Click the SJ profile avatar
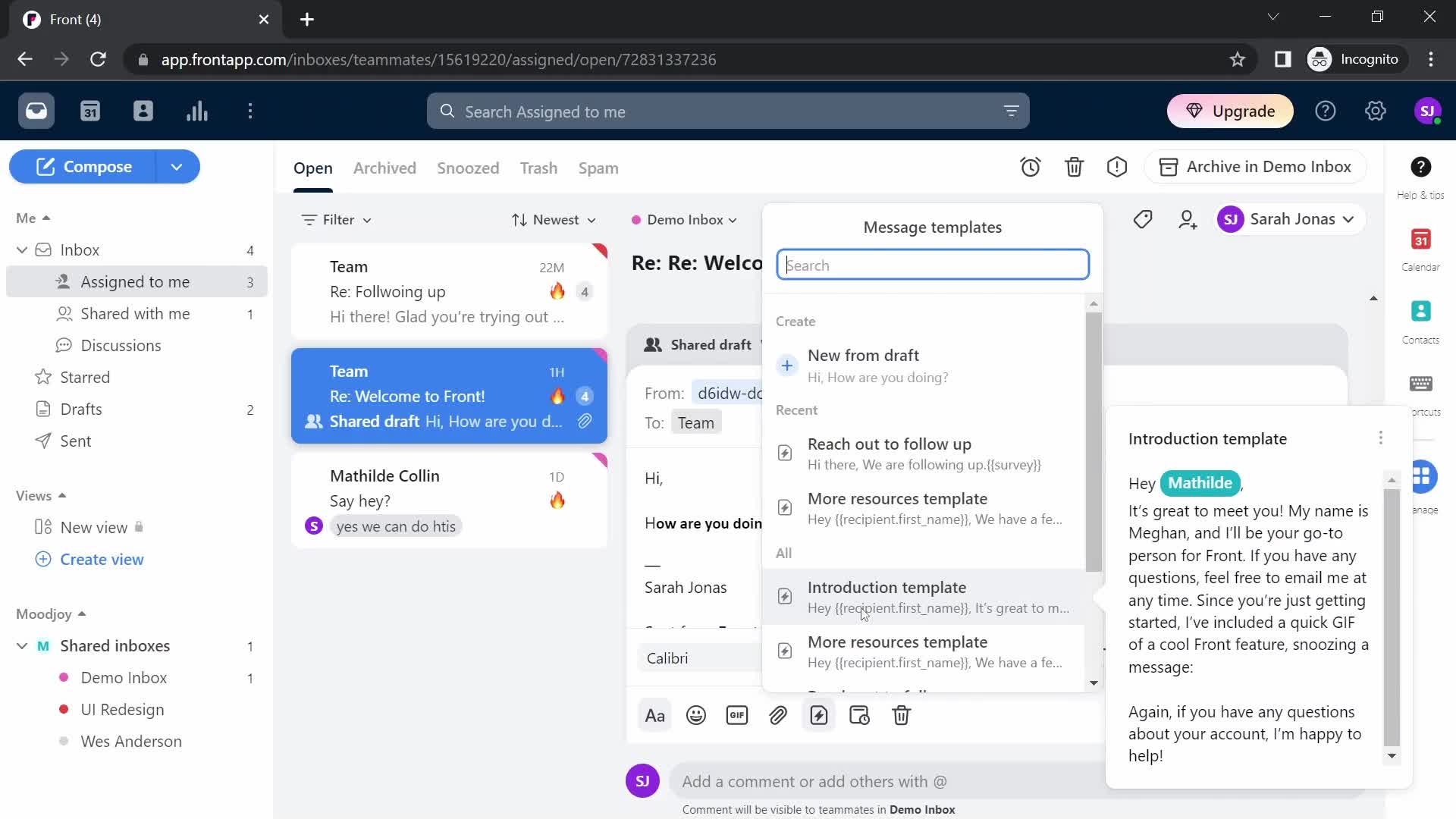The height and width of the screenshot is (819, 1456). click(1428, 111)
